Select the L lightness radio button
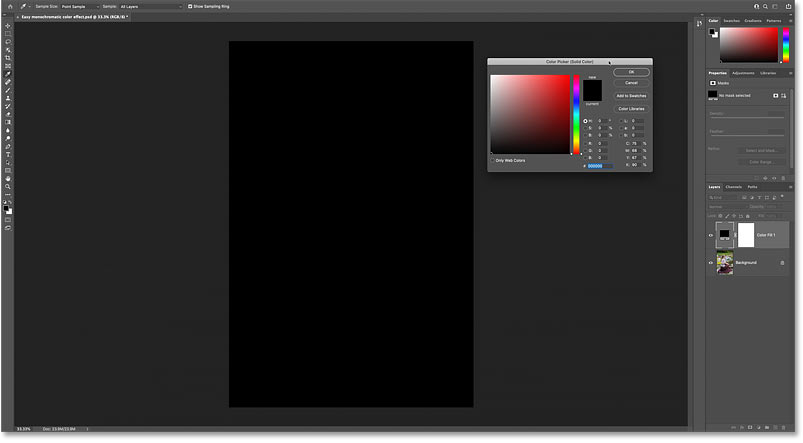This screenshot has width=803, height=443. click(x=621, y=121)
